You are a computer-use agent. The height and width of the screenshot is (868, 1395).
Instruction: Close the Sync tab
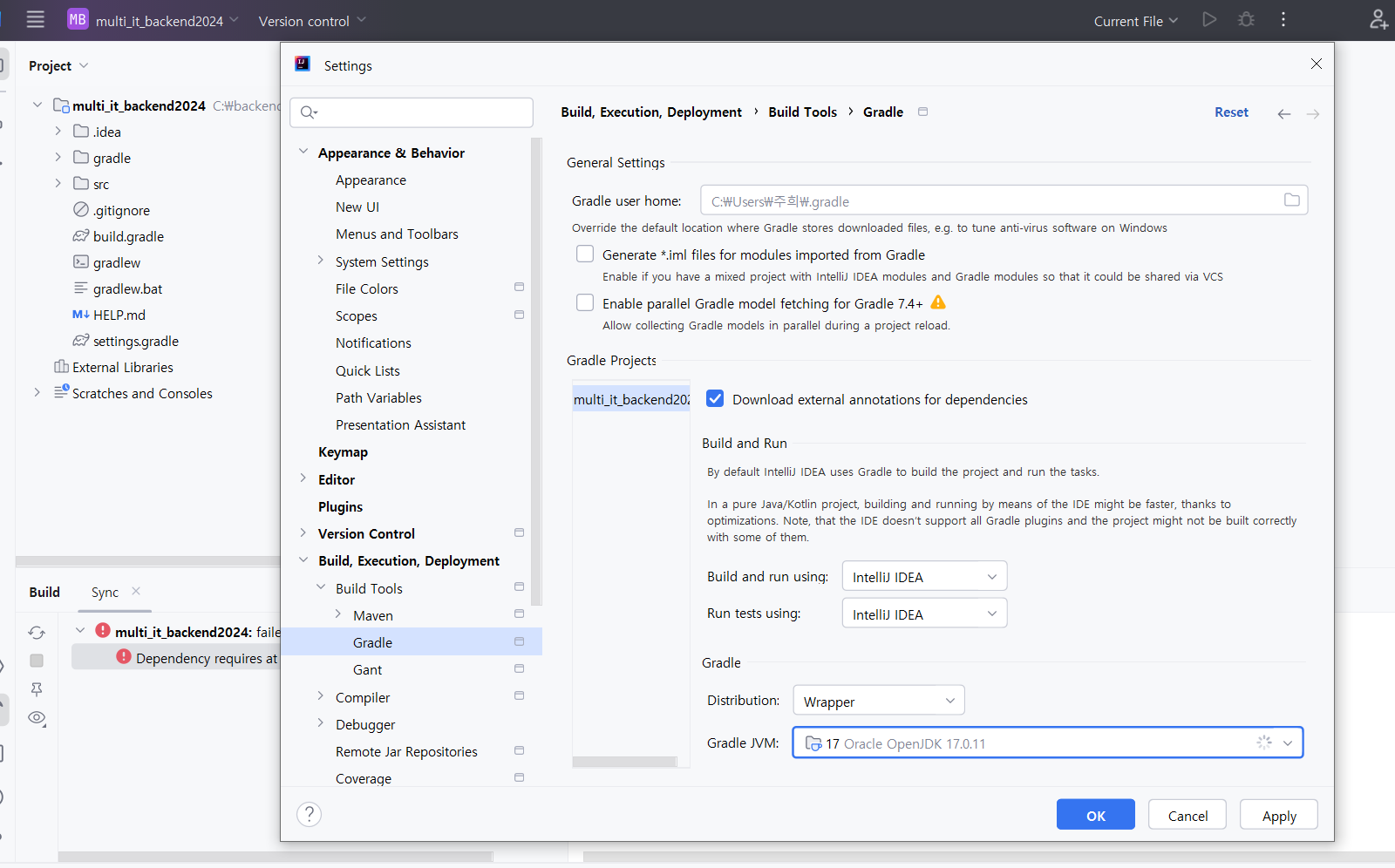tap(136, 591)
